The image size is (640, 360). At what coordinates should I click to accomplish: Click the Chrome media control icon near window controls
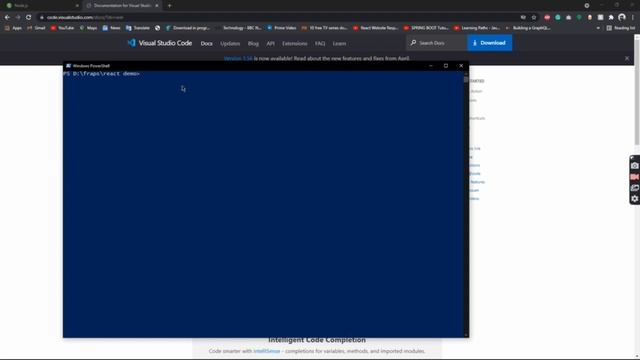pos(587,6)
